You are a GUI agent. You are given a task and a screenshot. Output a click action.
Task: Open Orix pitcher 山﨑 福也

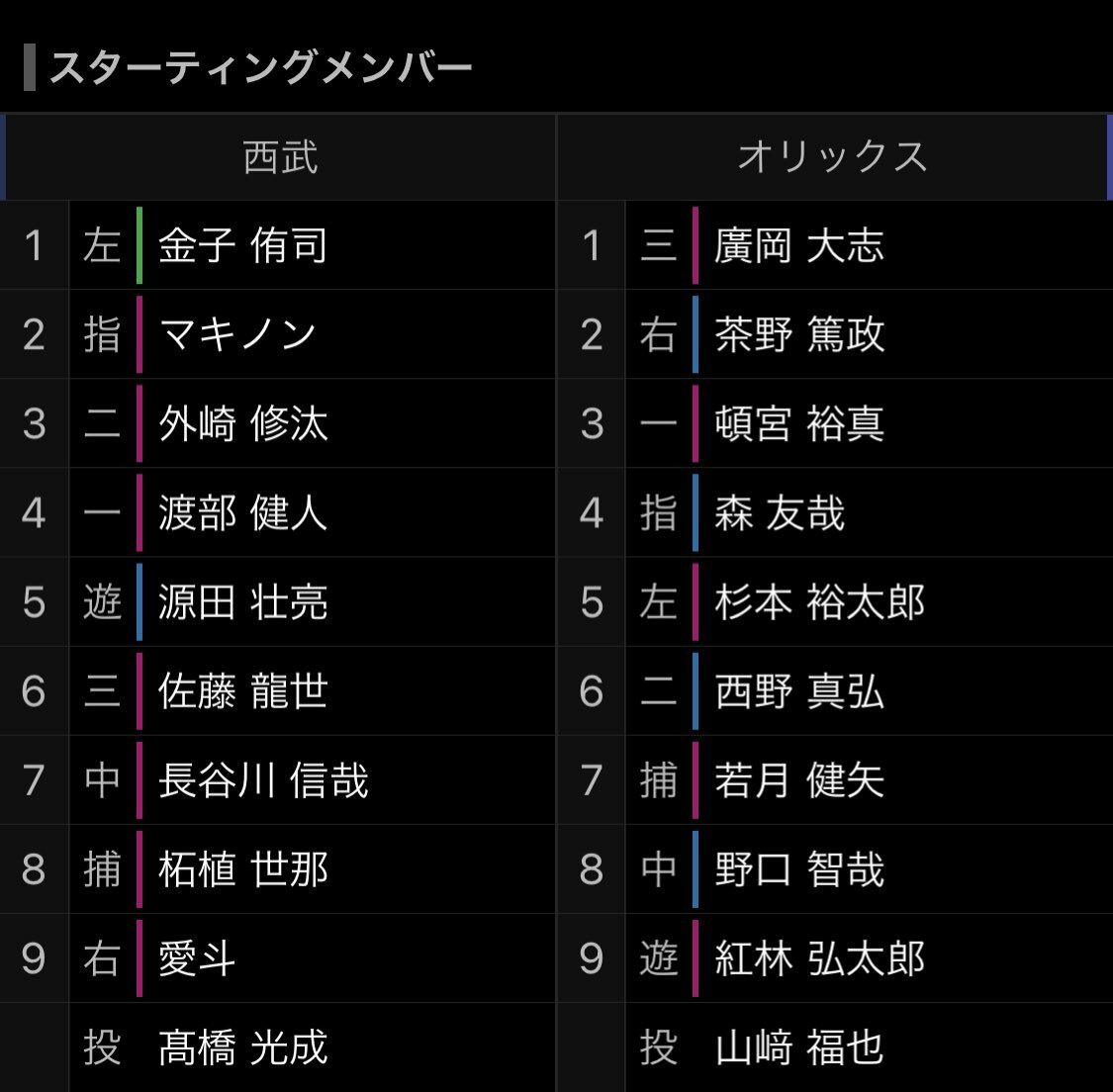point(799,1047)
